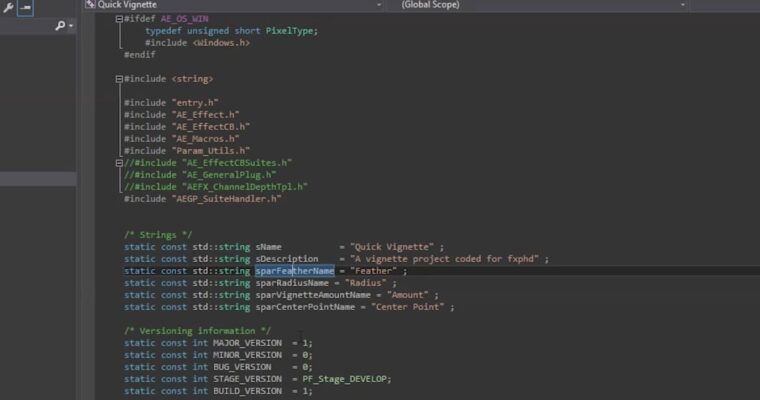The height and width of the screenshot is (400, 760).
Task: Collapse the #ifdef AE_OS_WIN block
Action: coord(119,19)
